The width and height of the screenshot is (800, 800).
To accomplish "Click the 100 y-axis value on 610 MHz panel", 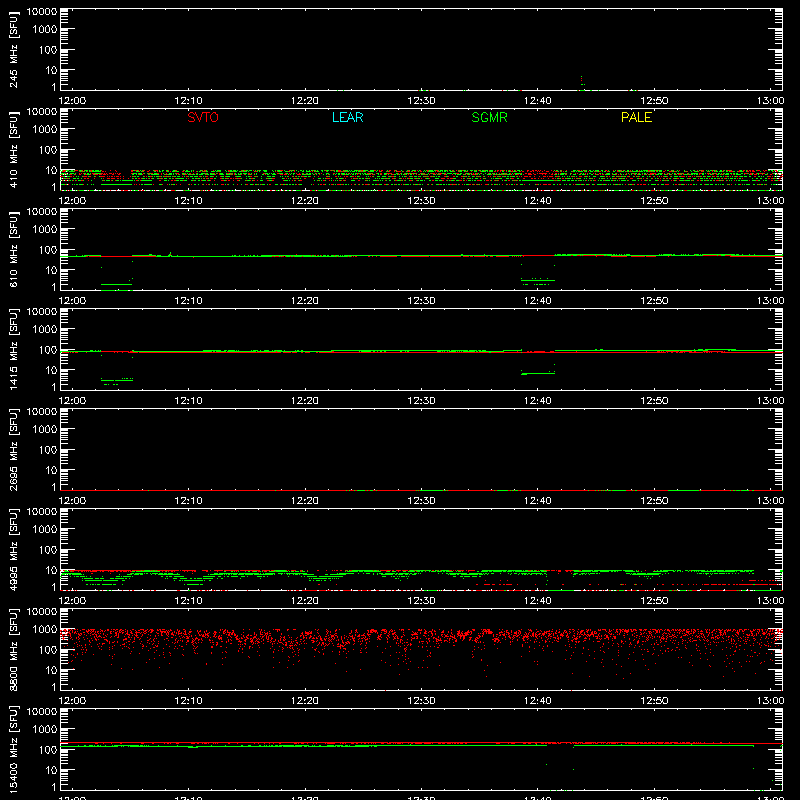I will point(48,250).
